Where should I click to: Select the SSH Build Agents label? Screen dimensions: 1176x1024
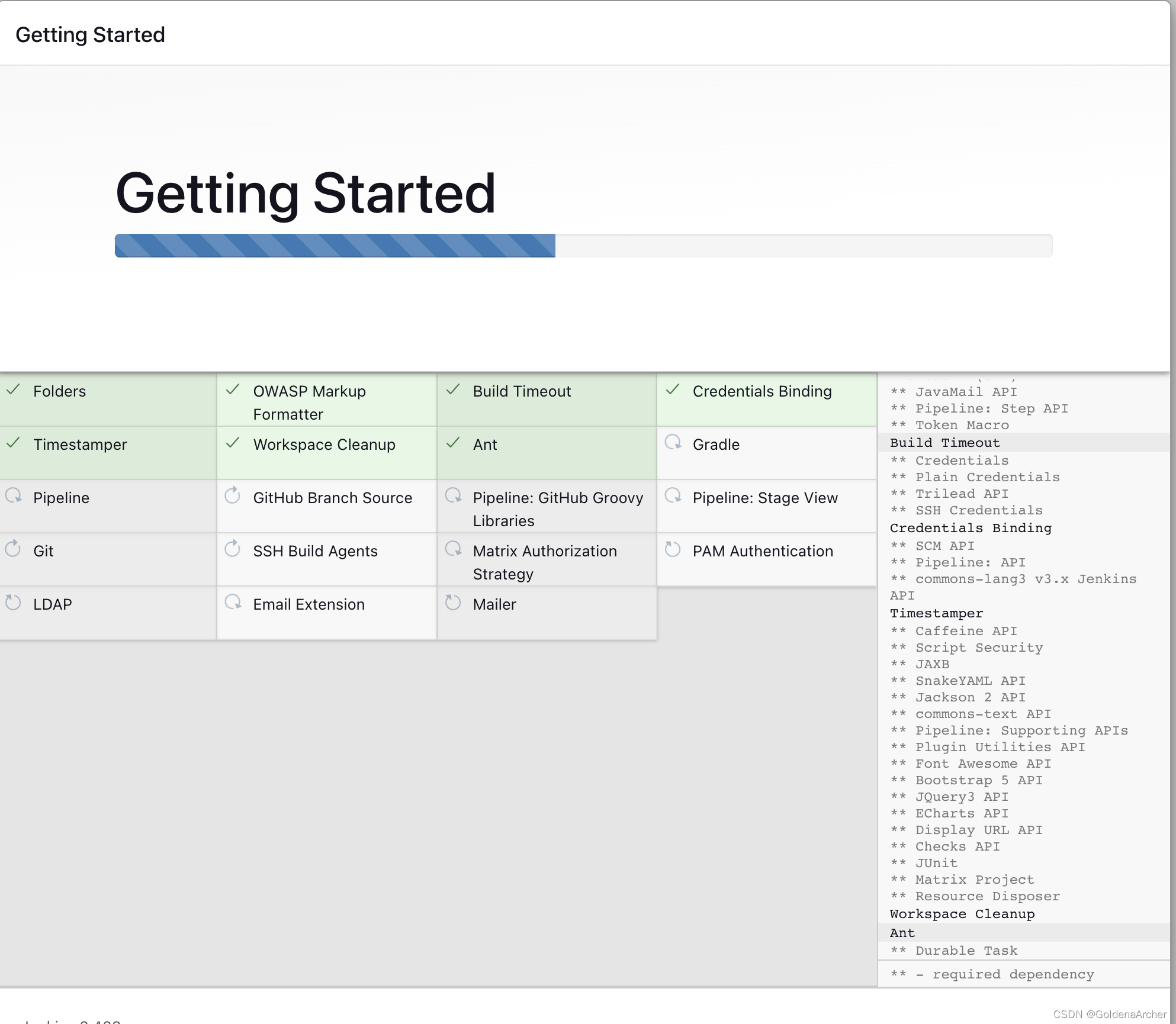coord(315,551)
